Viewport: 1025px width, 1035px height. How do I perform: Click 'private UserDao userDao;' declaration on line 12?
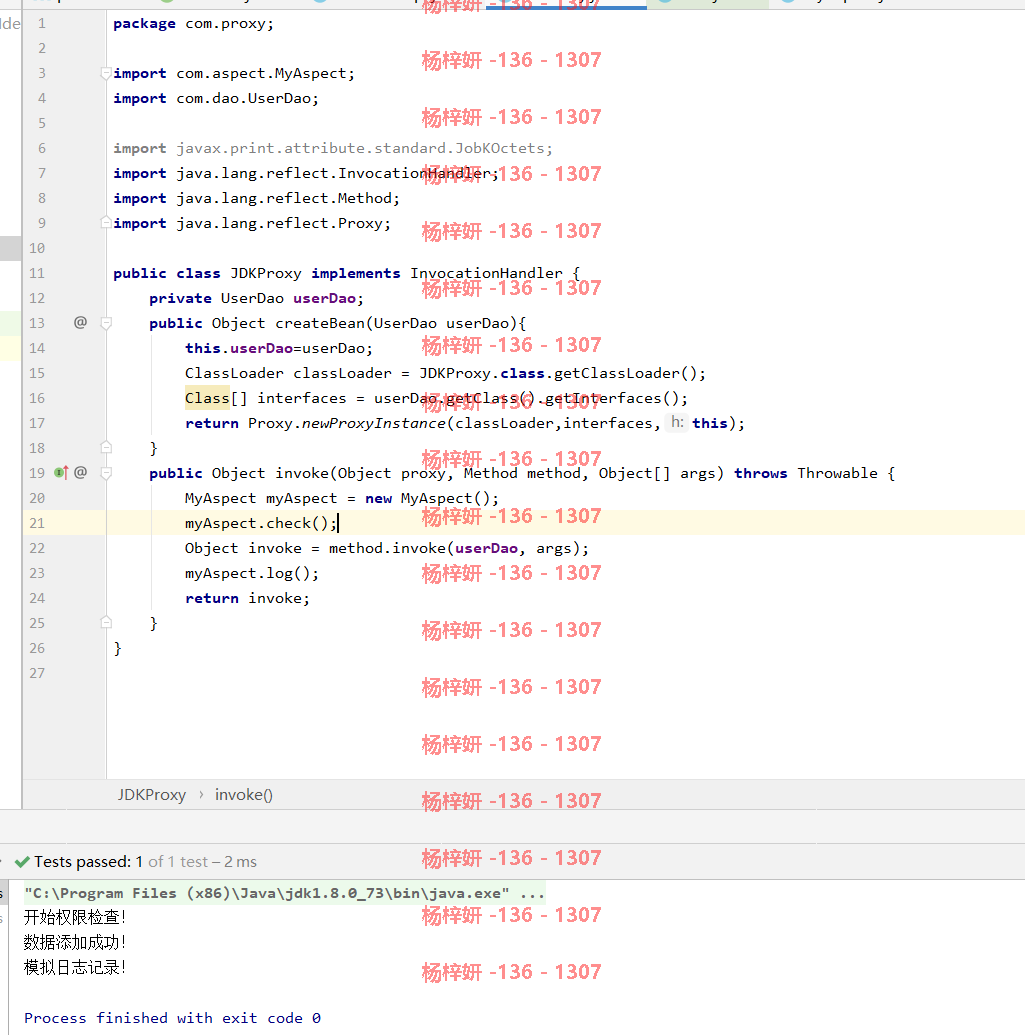[x=256, y=298]
